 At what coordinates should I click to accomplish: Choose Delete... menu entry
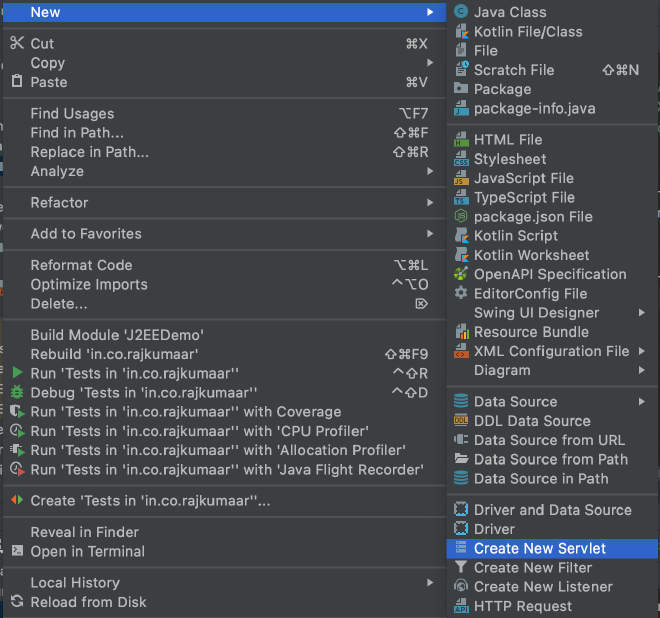[224, 304]
